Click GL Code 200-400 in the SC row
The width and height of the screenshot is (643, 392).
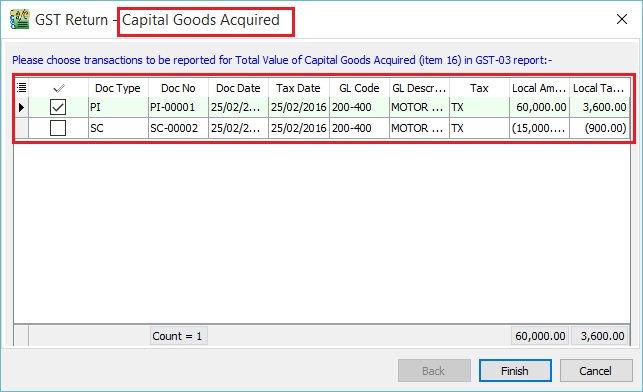click(x=359, y=128)
